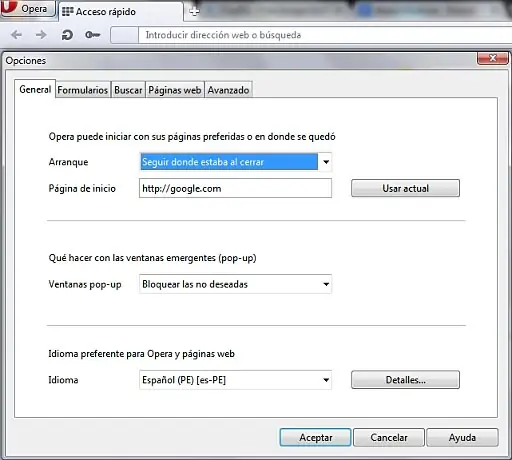This screenshot has width=512, height=460.
Task: Click the site badge box left of address field
Action: 124,35
